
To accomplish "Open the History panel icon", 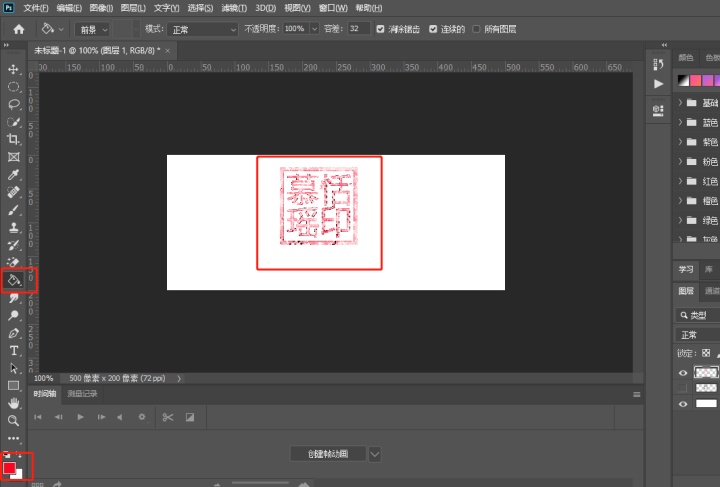I will pyautogui.click(x=658, y=65).
